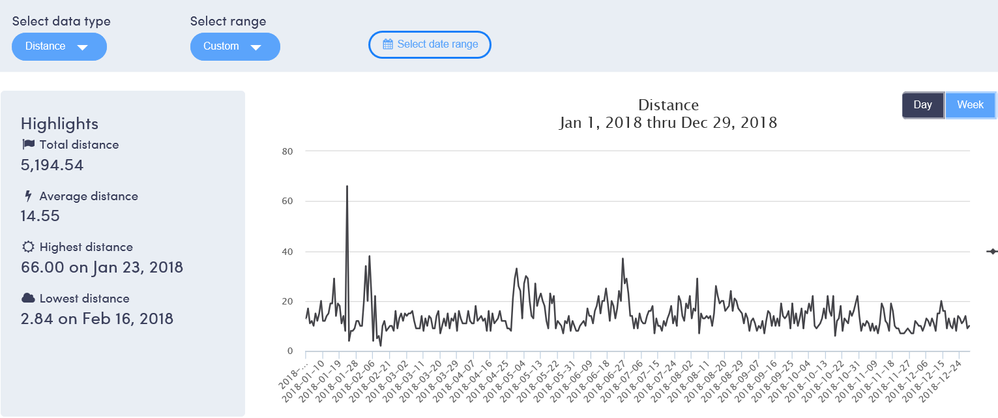Switch chart to Day view
Image resolution: width=998 pixels, height=418 pixels.
coord(922,105)
